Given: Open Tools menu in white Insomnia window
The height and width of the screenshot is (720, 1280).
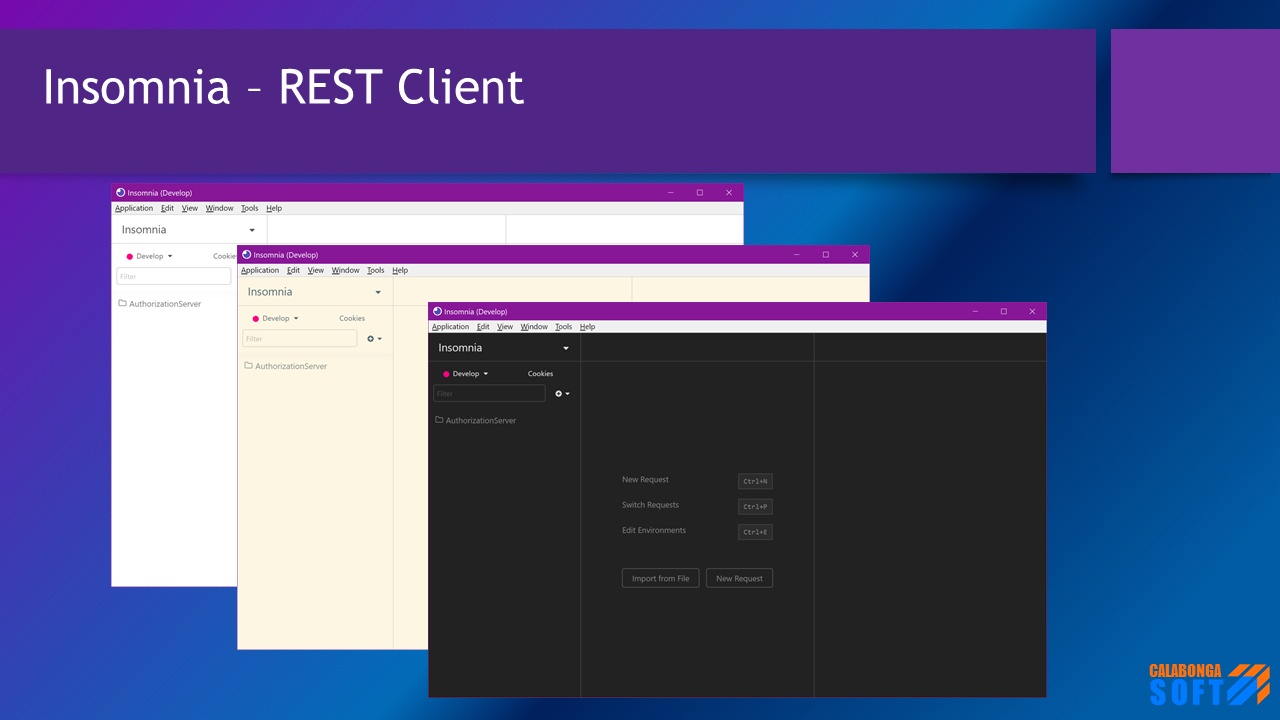Looking at the screenshot, I should tap(249, 209).
